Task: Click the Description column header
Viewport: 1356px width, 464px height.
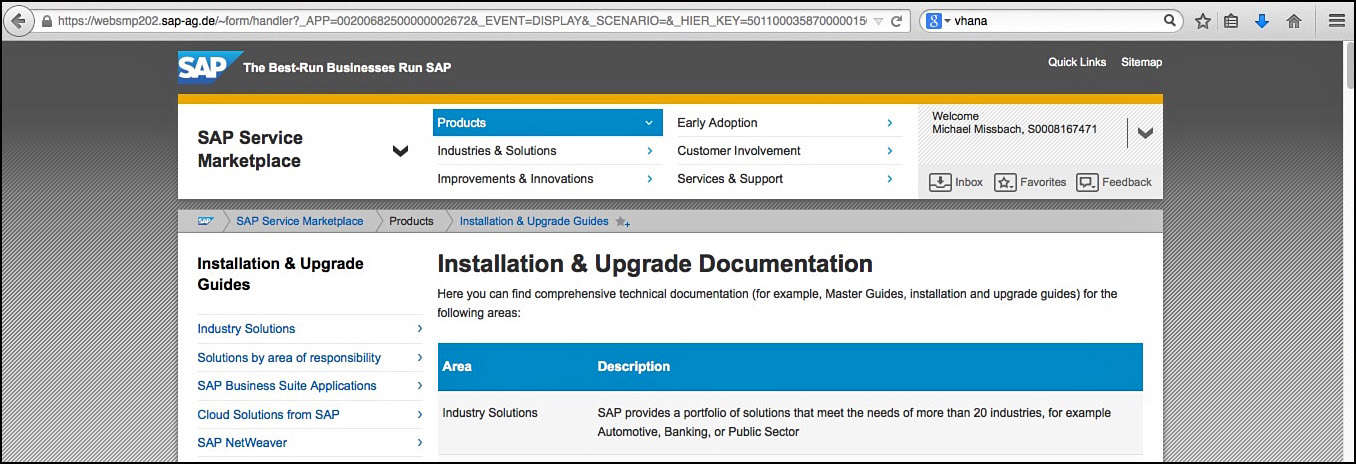Action: click(634, 367)
